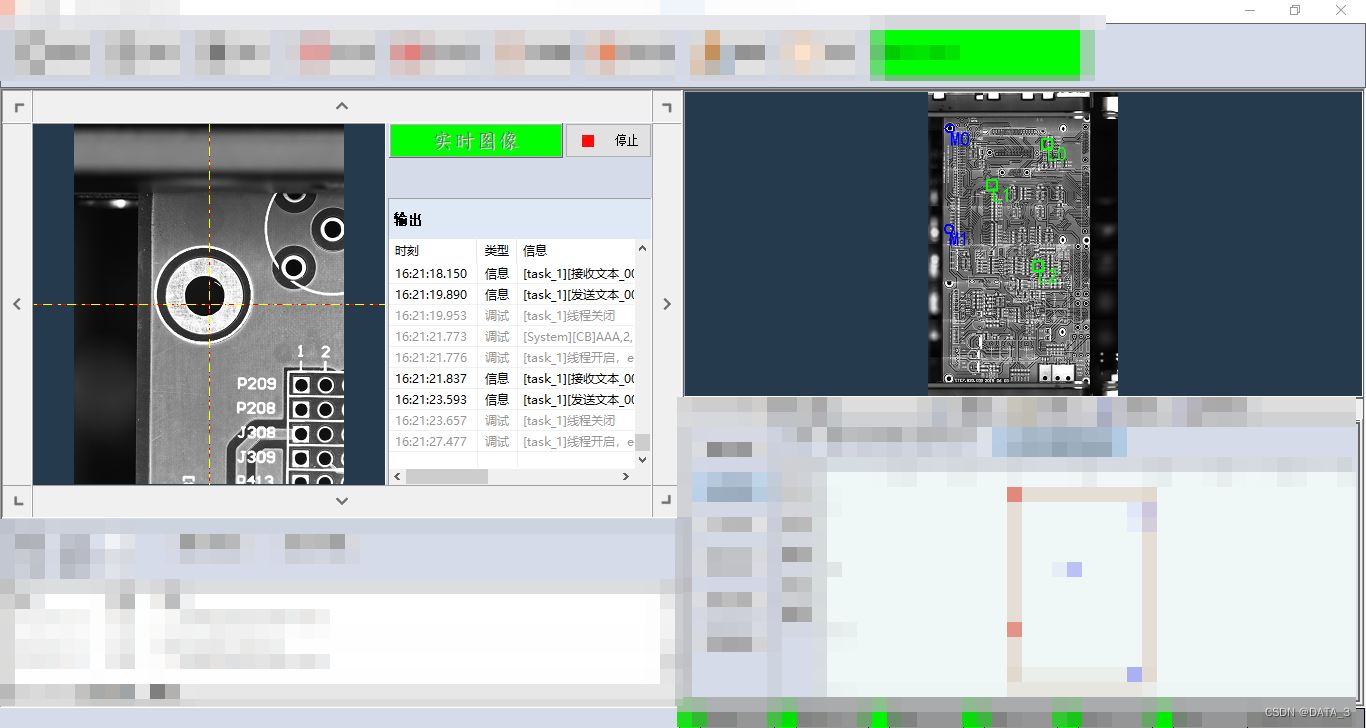Click the green 实时图像 live image button

click(476, 140)
